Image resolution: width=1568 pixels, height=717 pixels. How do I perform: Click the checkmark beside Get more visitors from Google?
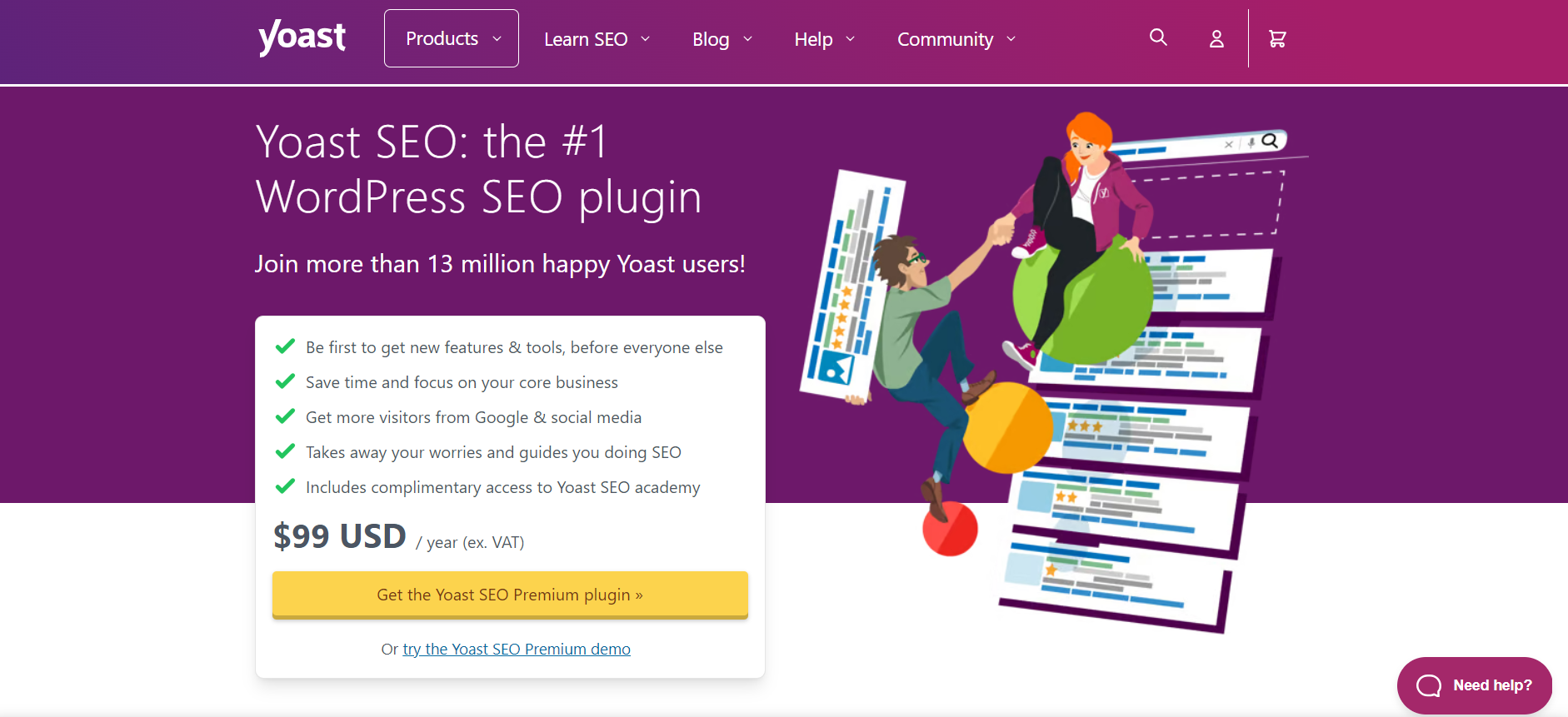(285, 416)
